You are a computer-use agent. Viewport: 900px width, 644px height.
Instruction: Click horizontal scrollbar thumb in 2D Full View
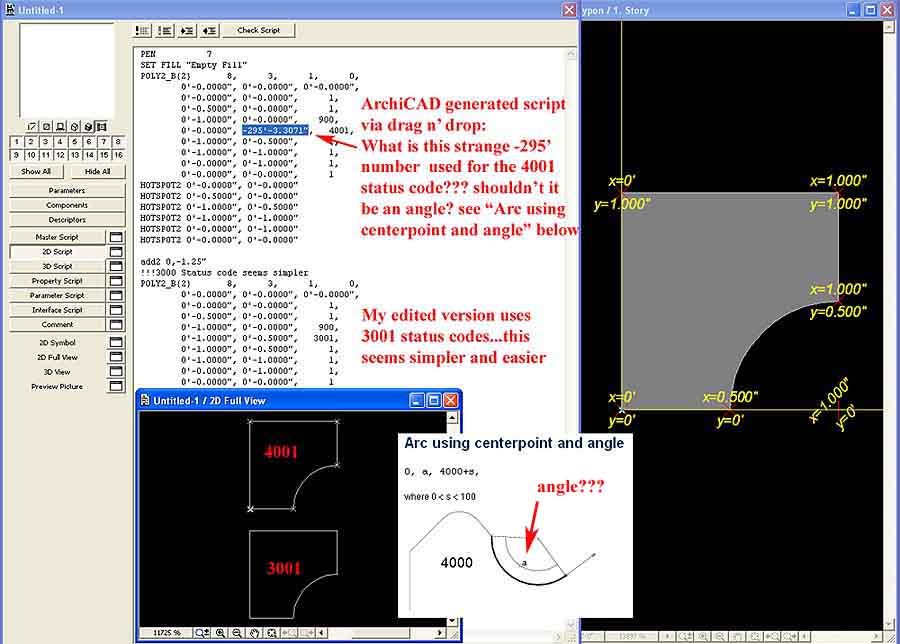click(x=380, y=633)
